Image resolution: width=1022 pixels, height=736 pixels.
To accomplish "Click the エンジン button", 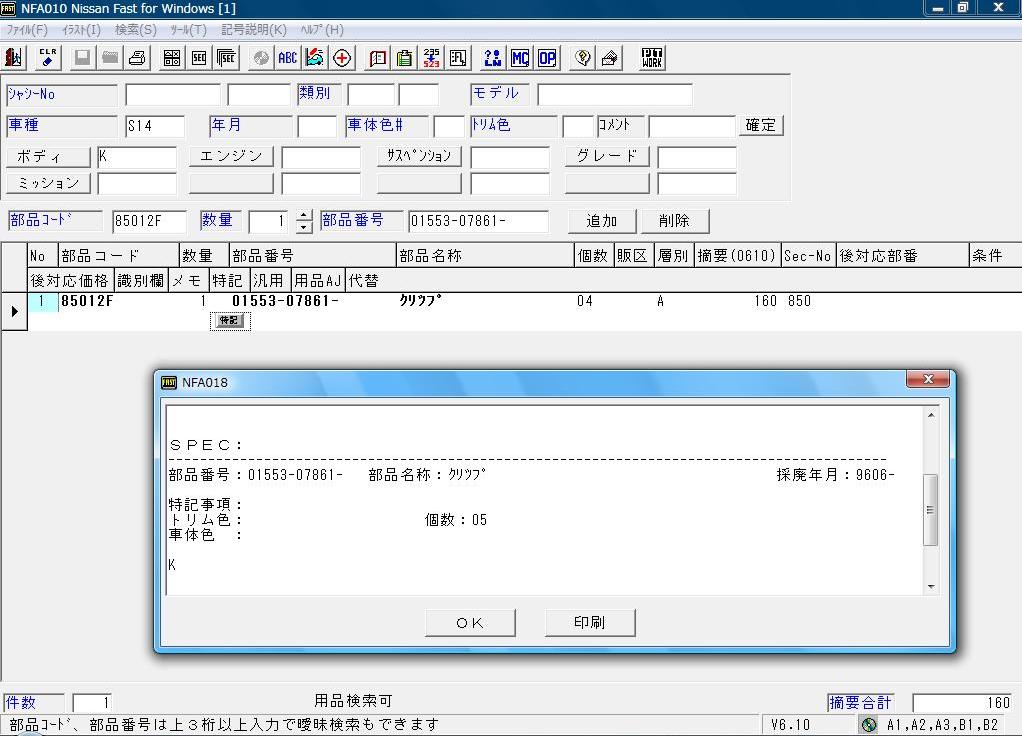I will point(231,156).
